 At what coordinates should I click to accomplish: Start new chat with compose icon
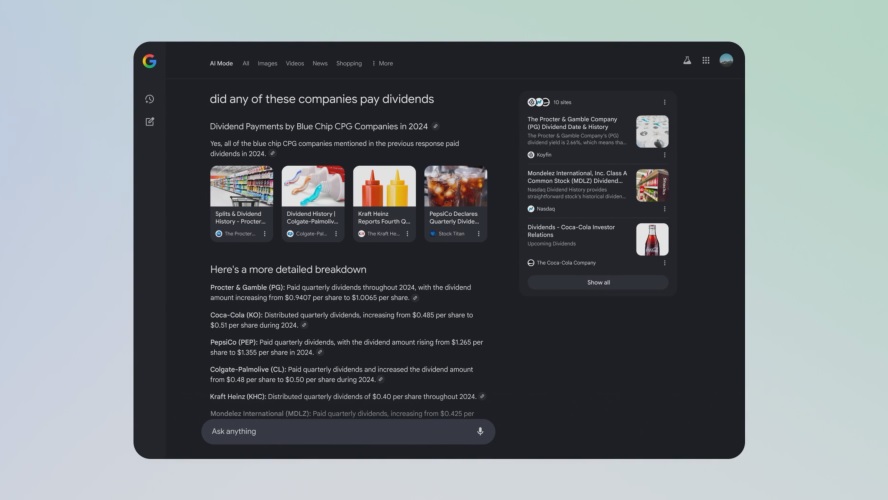[x=150, y=122]
